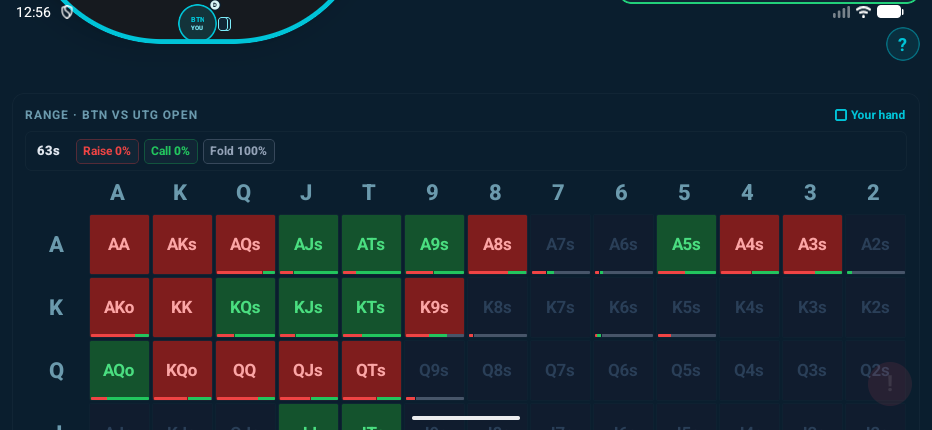Select the AA cell in range grid

pos(119,244)
